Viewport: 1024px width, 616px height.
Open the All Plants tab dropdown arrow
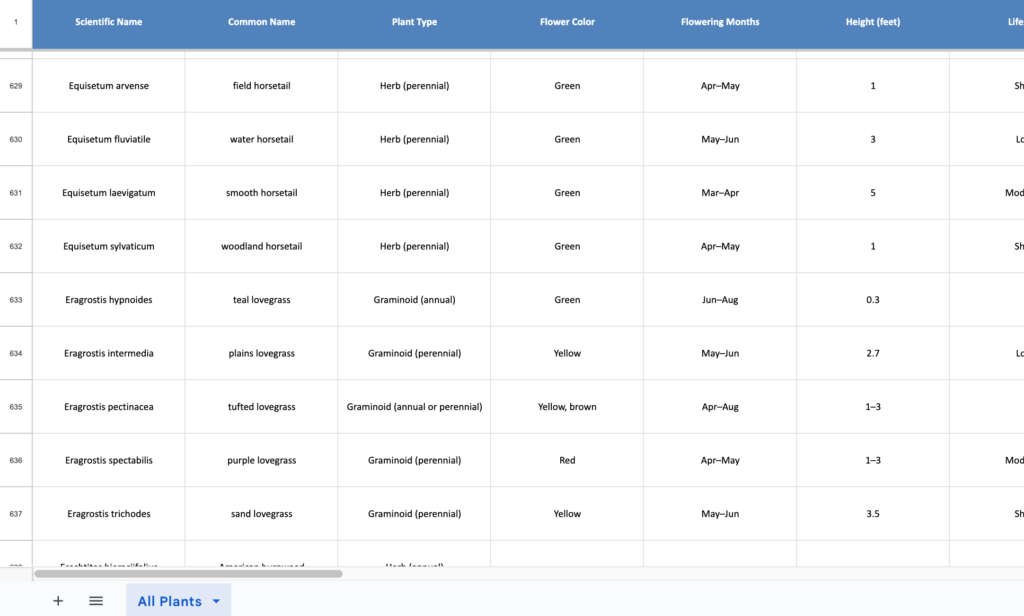click(216, 601)
